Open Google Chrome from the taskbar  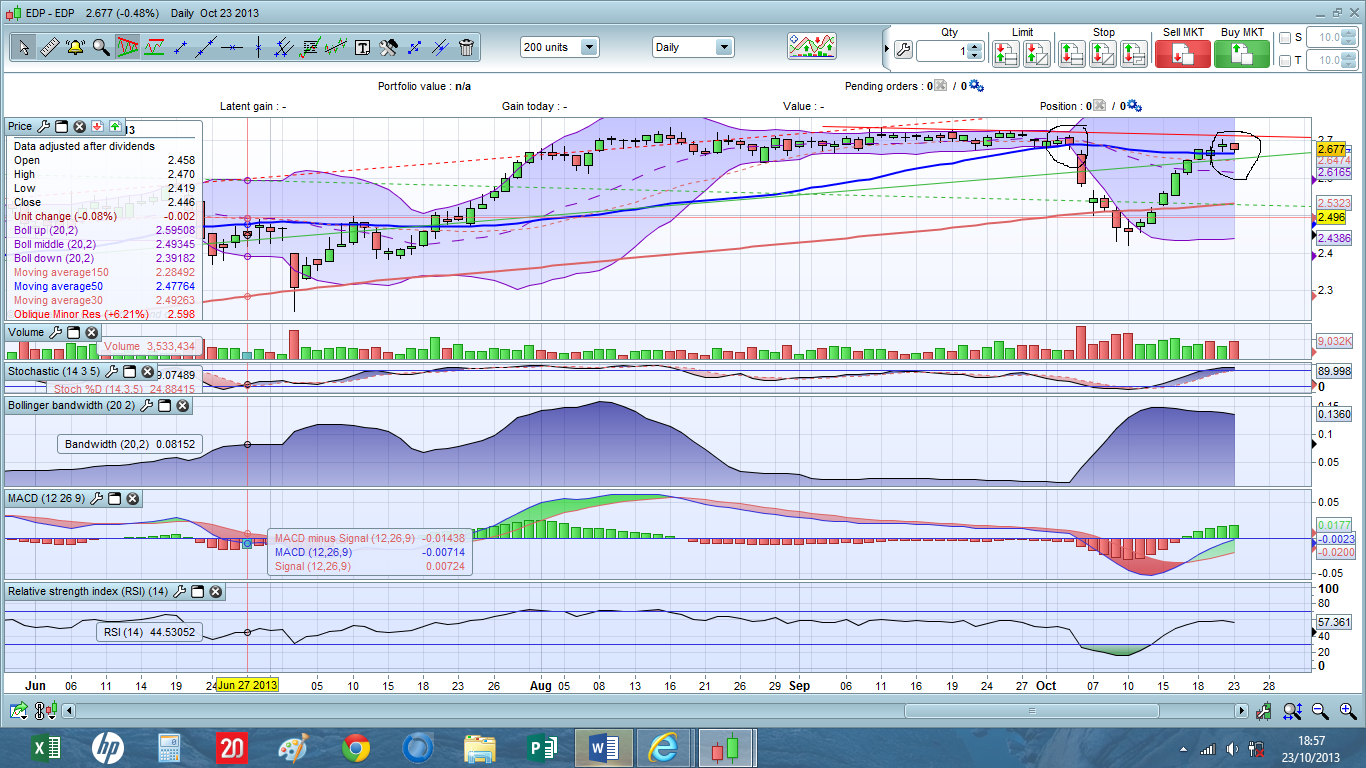point(356,747)
